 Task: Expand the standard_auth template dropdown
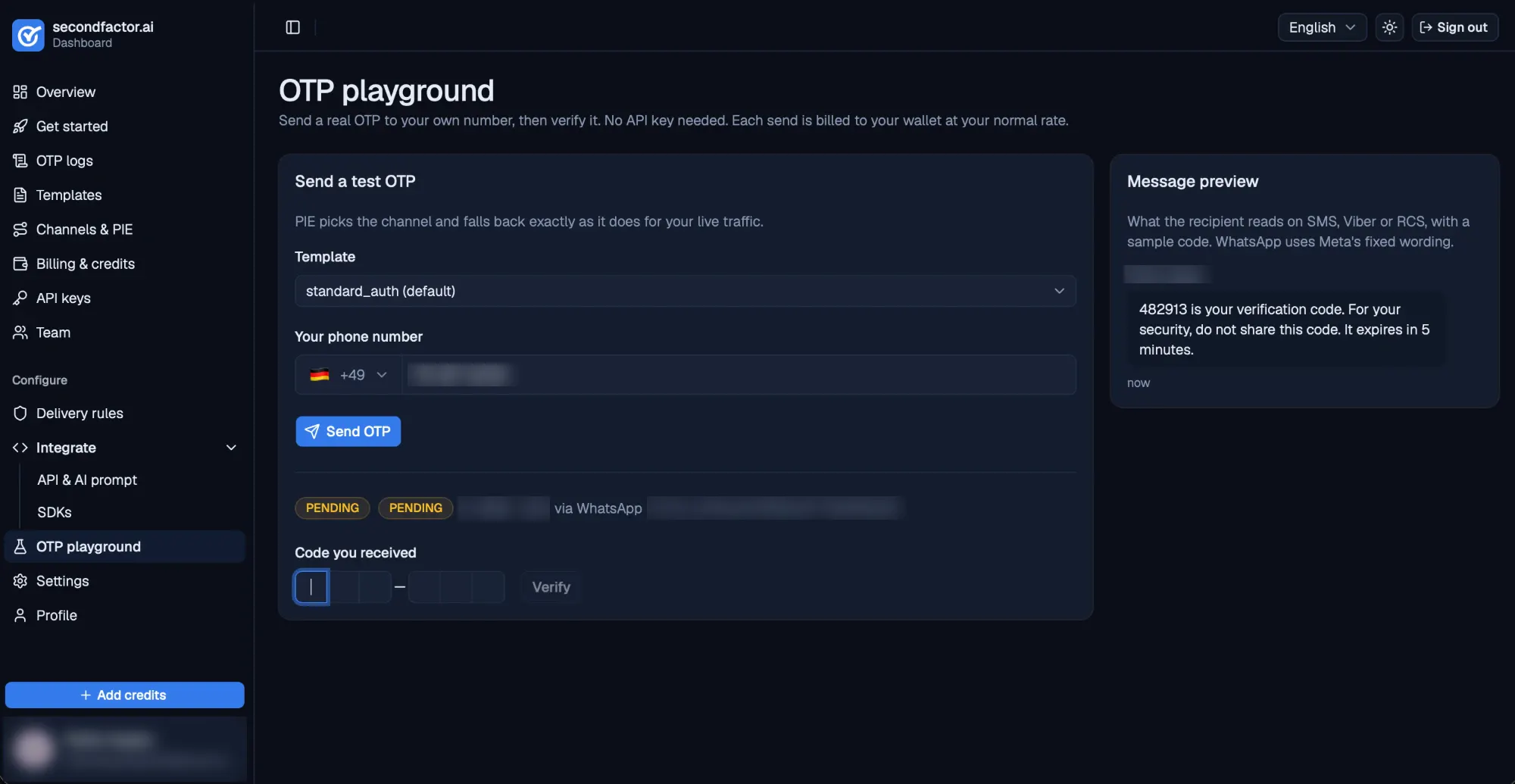tap(685, 291)
